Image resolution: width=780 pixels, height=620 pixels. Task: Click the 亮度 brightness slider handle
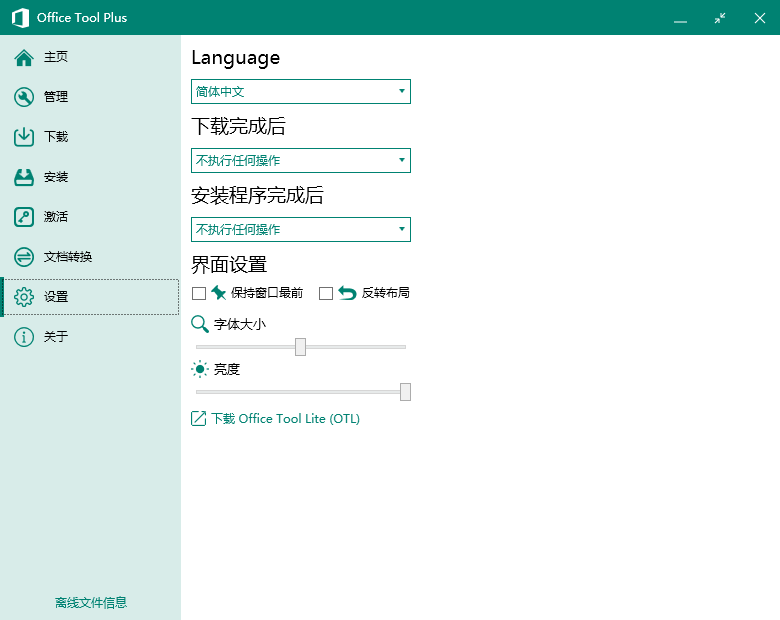click(x=405, y=392)
